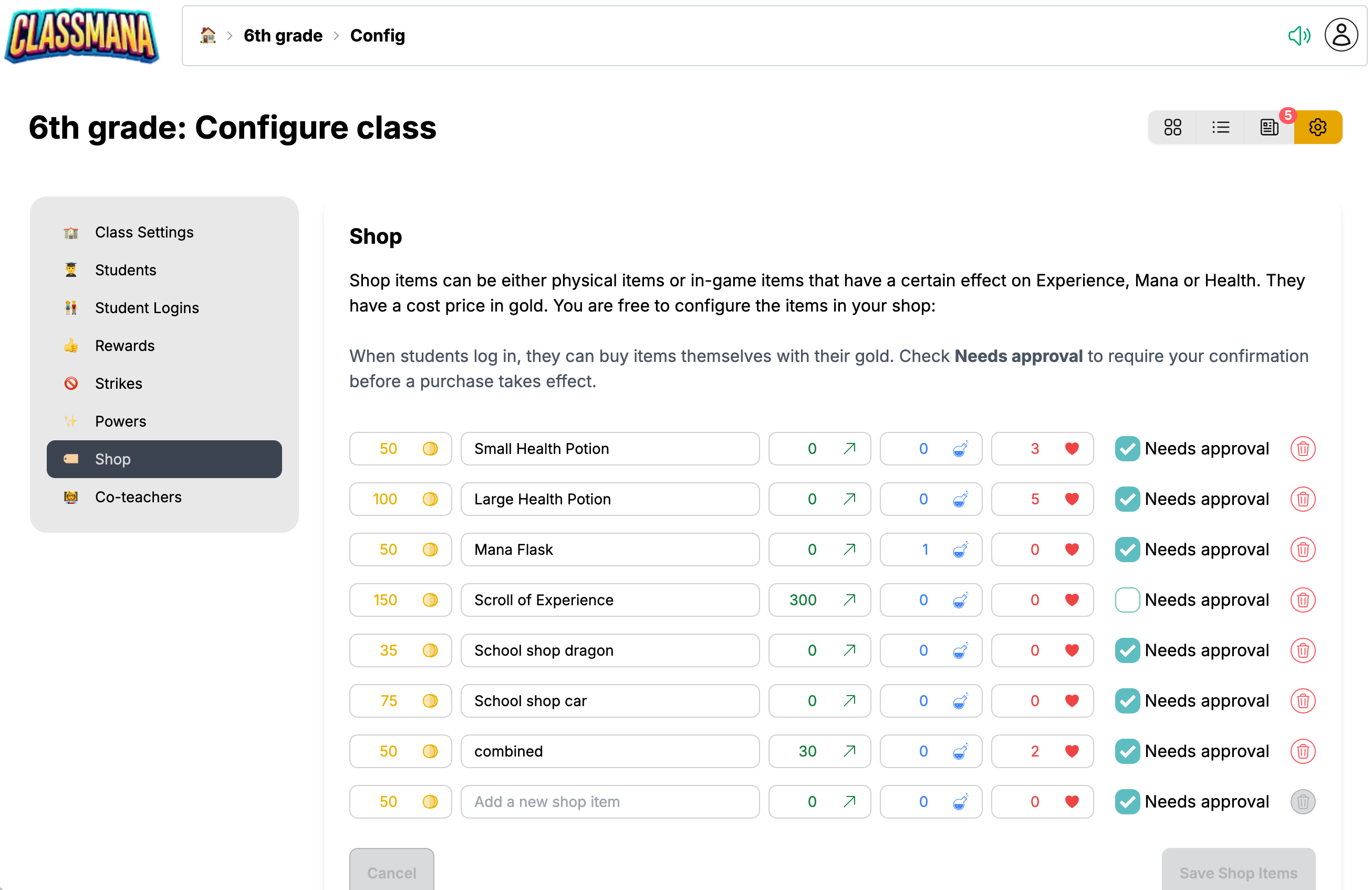1372x890 pixels.
Task: Delete the Small Health Potion item
Action: pos(1302,449)
